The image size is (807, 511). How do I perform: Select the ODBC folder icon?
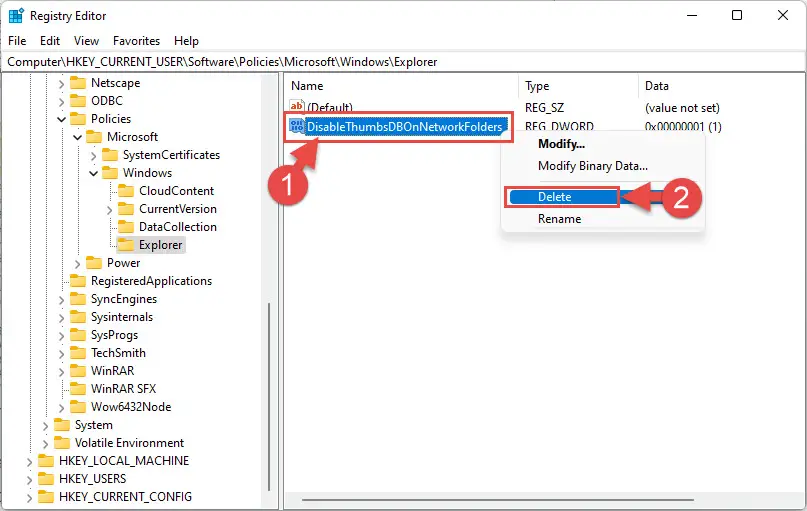click(x=78, y=101)
